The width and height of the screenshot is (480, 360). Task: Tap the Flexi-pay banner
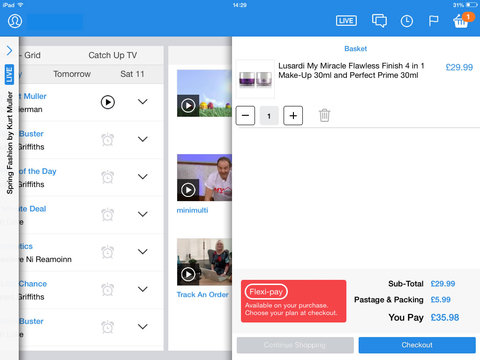tap(293, 301)
